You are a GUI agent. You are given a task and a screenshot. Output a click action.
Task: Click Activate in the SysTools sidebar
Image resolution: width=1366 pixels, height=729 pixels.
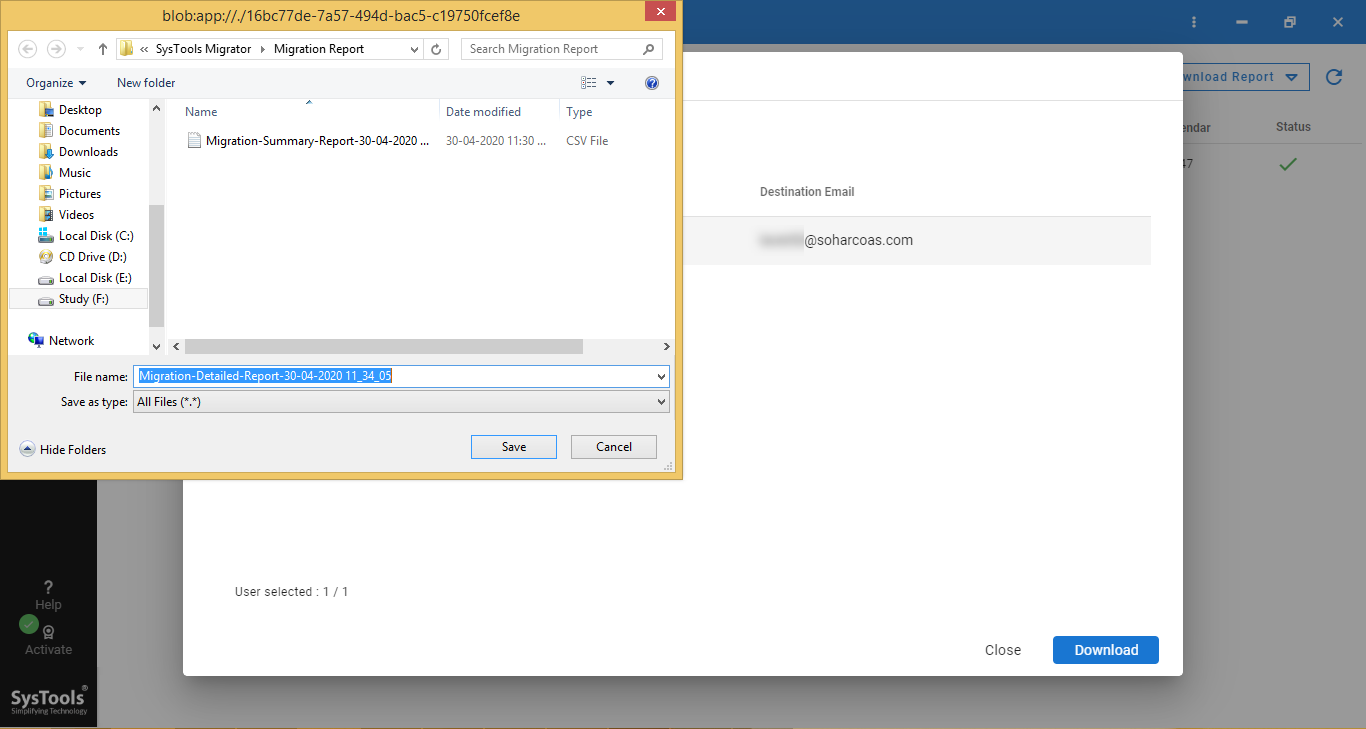(x=48, y=640)
